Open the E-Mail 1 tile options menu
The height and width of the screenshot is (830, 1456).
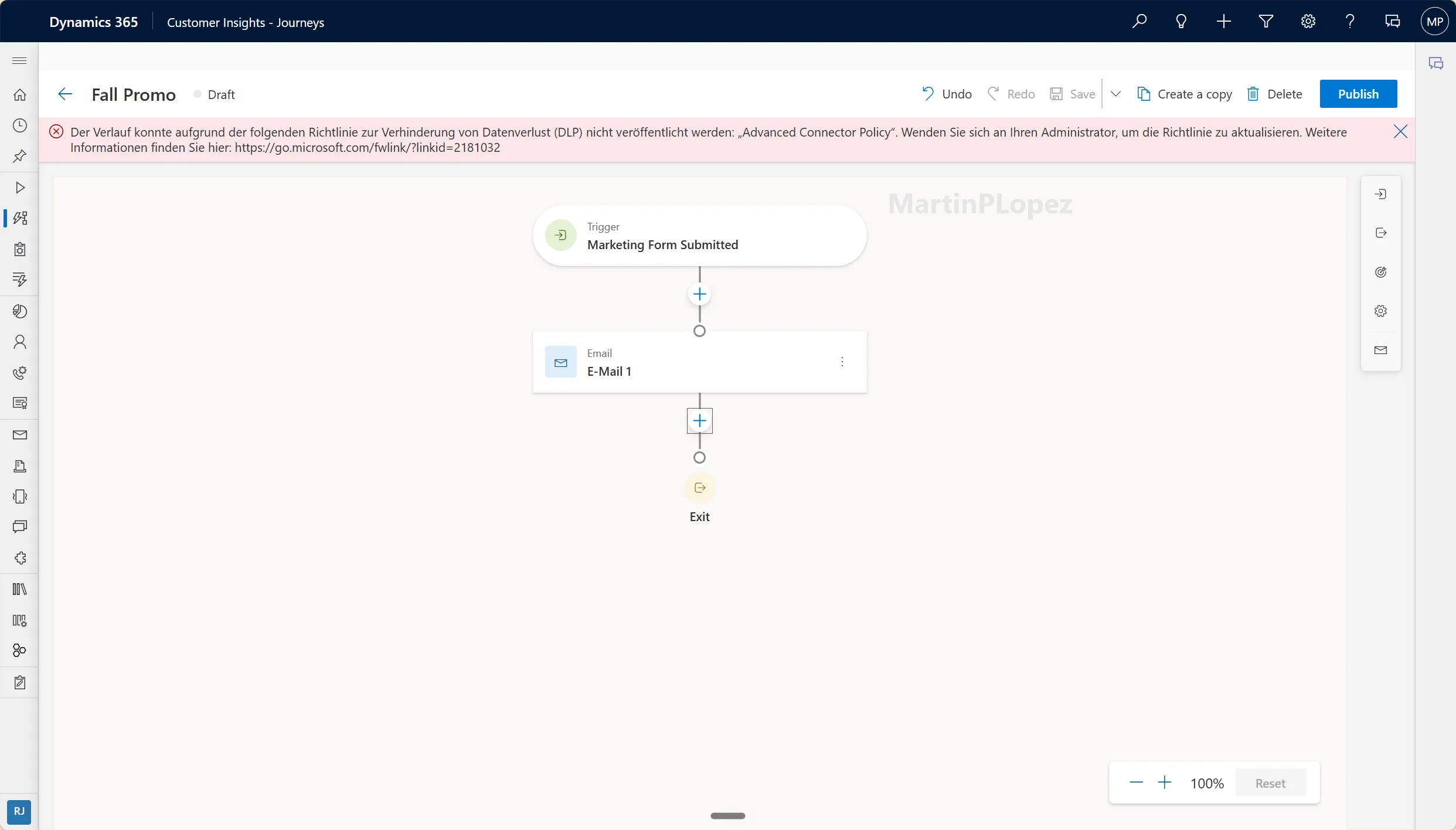[842, 362]
